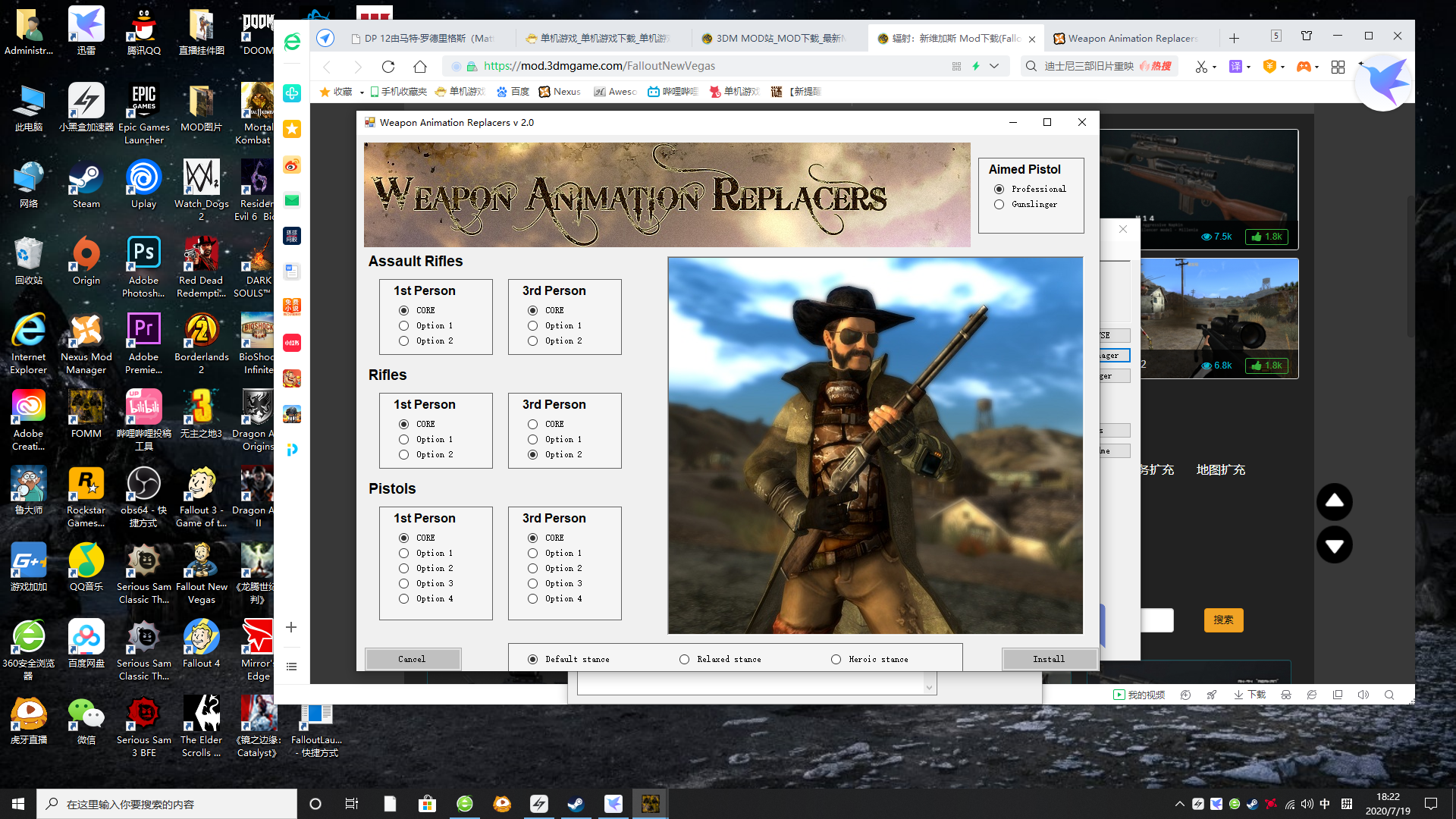Viewport: 1456px width, 819px height.
Task: Click the Install button
Action: [1048, 660]
